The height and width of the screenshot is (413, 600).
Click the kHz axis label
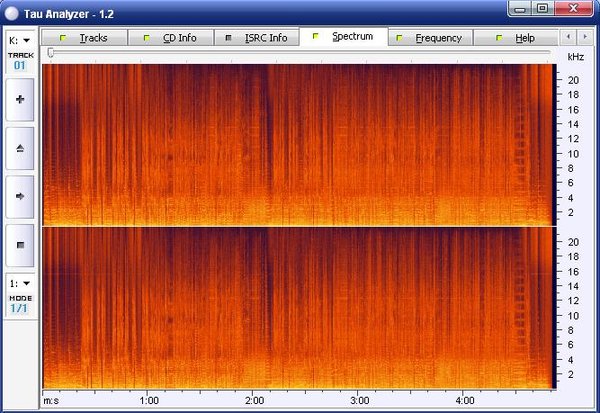click(576, 57)
